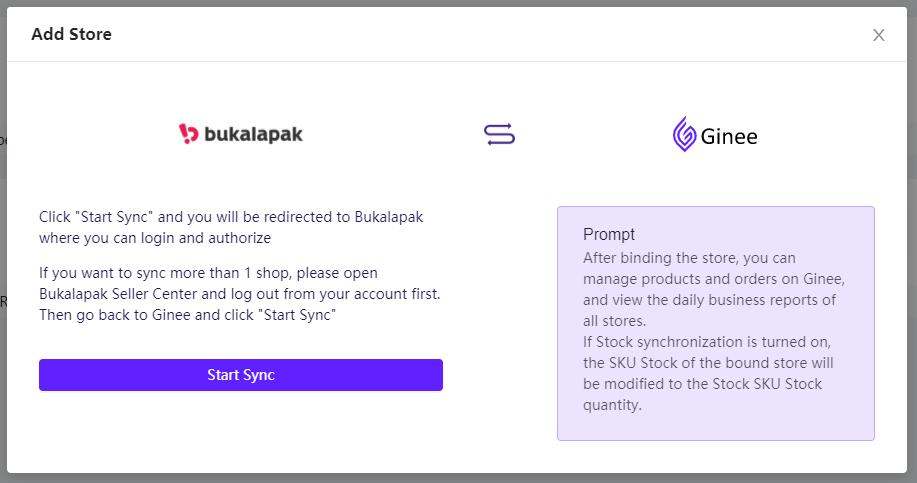
Task: Click the Prompt heading in the info box
Action: tap(609, 234)
